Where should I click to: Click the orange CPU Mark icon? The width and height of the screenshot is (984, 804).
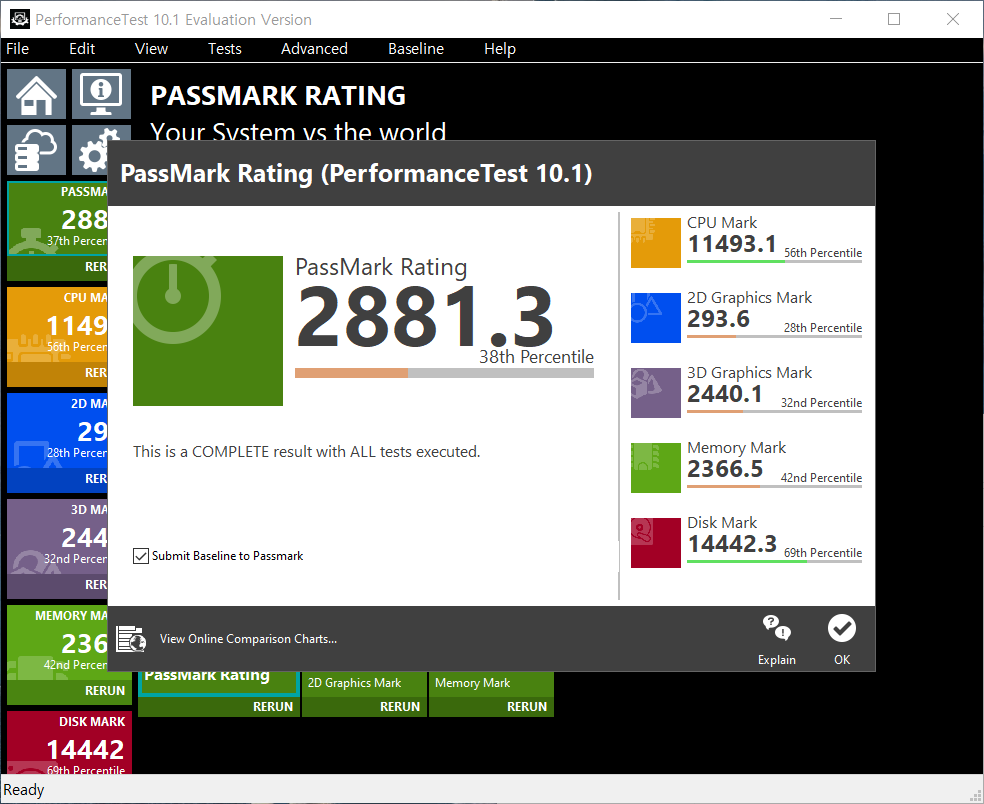656,243
